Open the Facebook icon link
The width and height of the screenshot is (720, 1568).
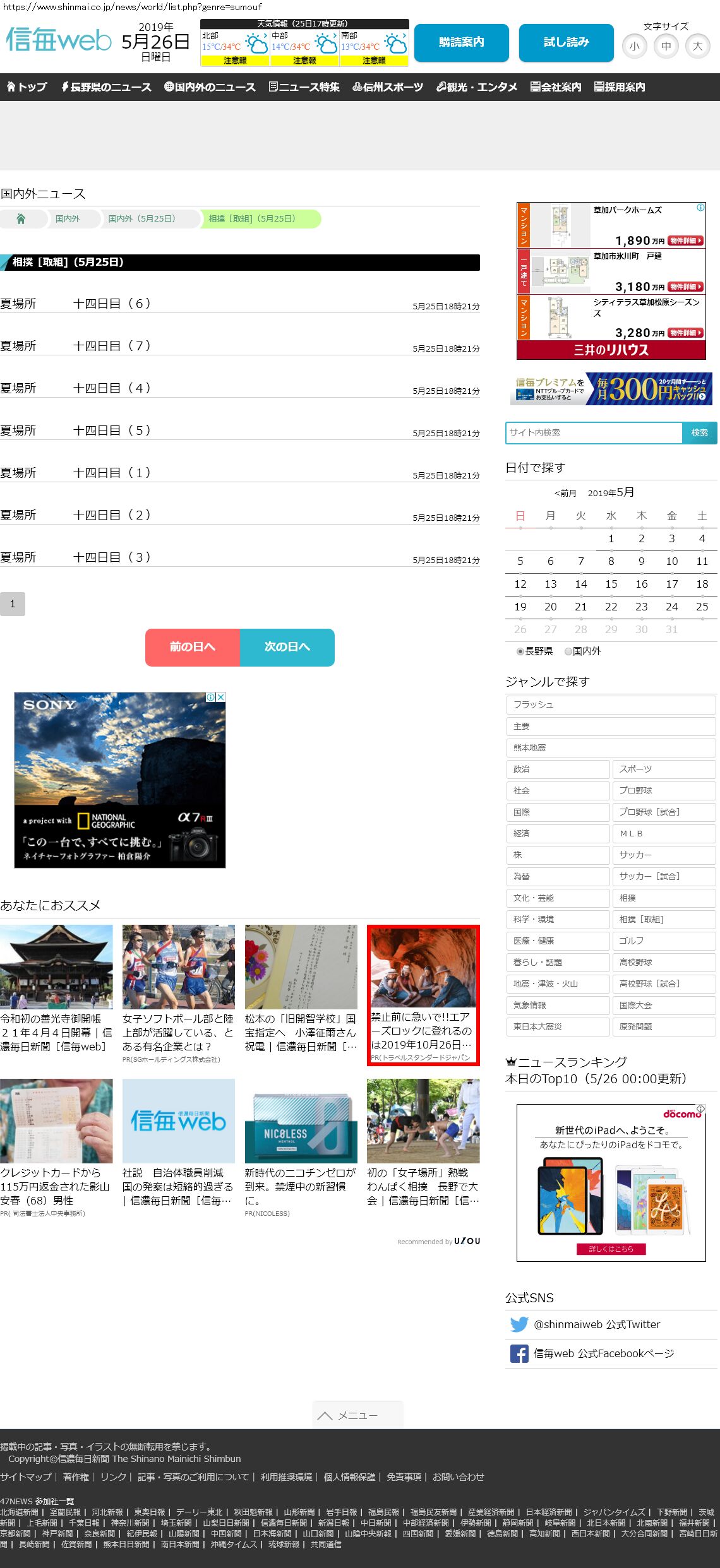(519, 1353)
